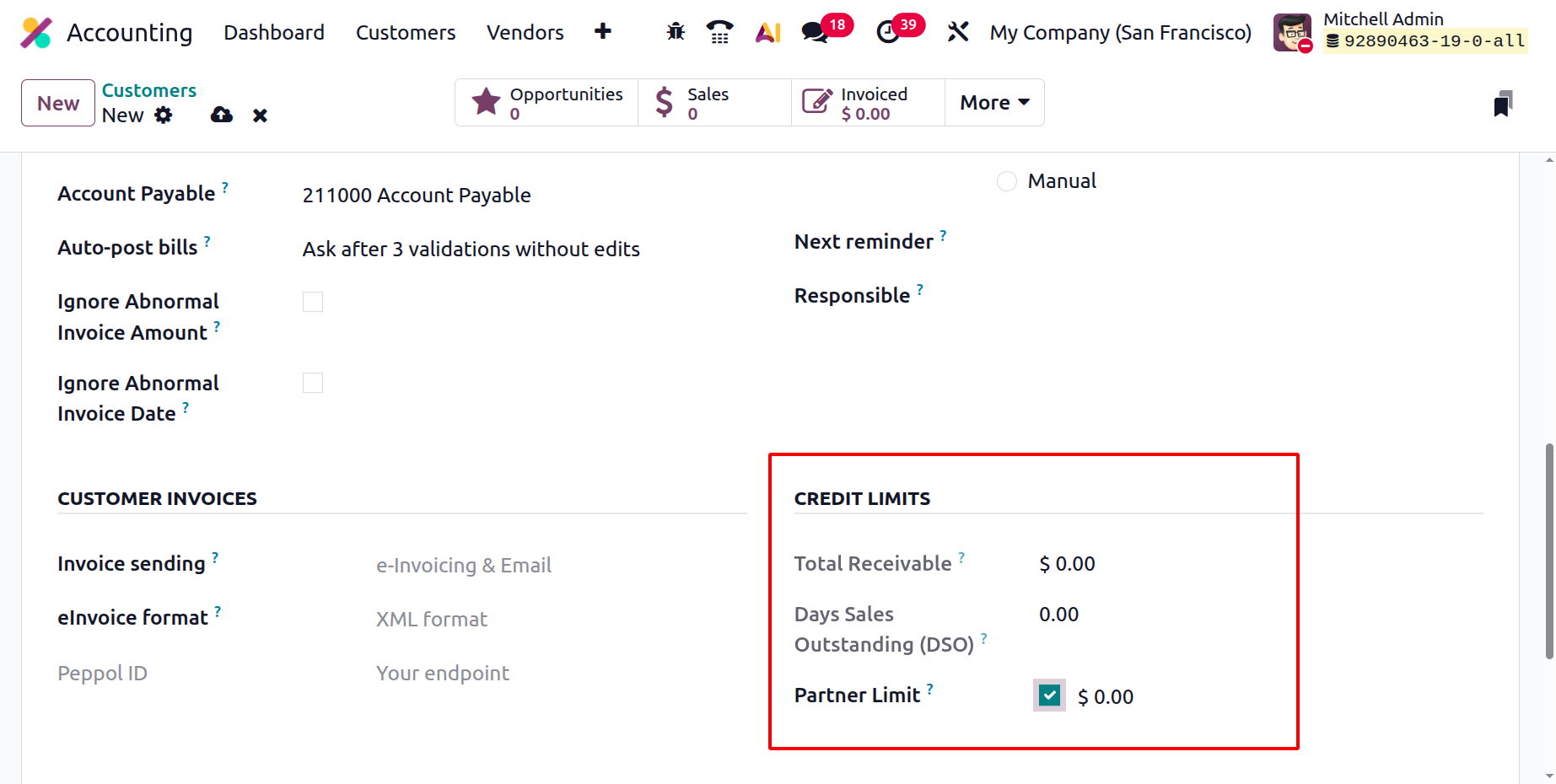Click the New record button
Viewport: 1556px width, 784px height.
pos(58,103)
